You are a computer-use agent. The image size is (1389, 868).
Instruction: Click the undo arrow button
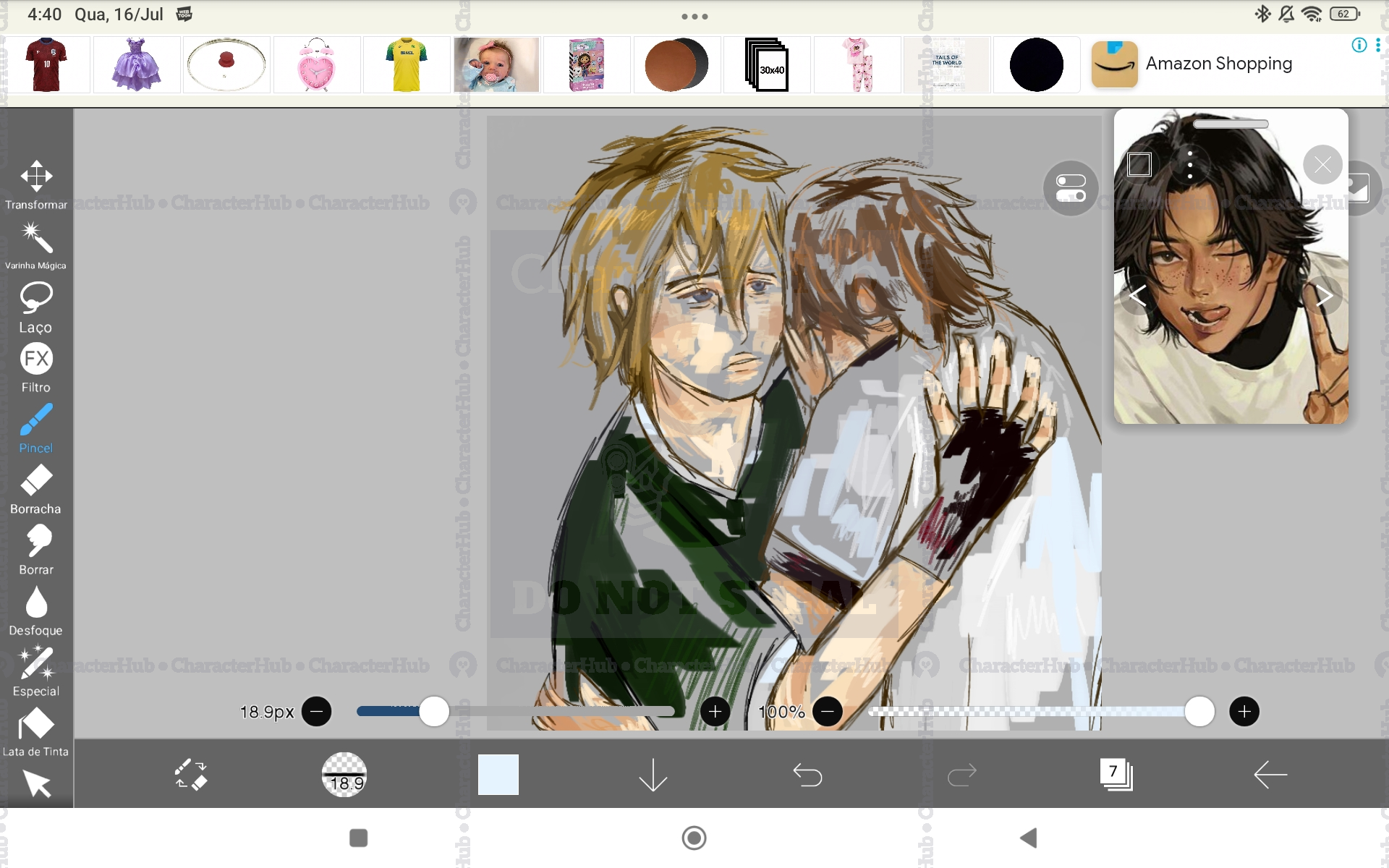pos(807,775)
